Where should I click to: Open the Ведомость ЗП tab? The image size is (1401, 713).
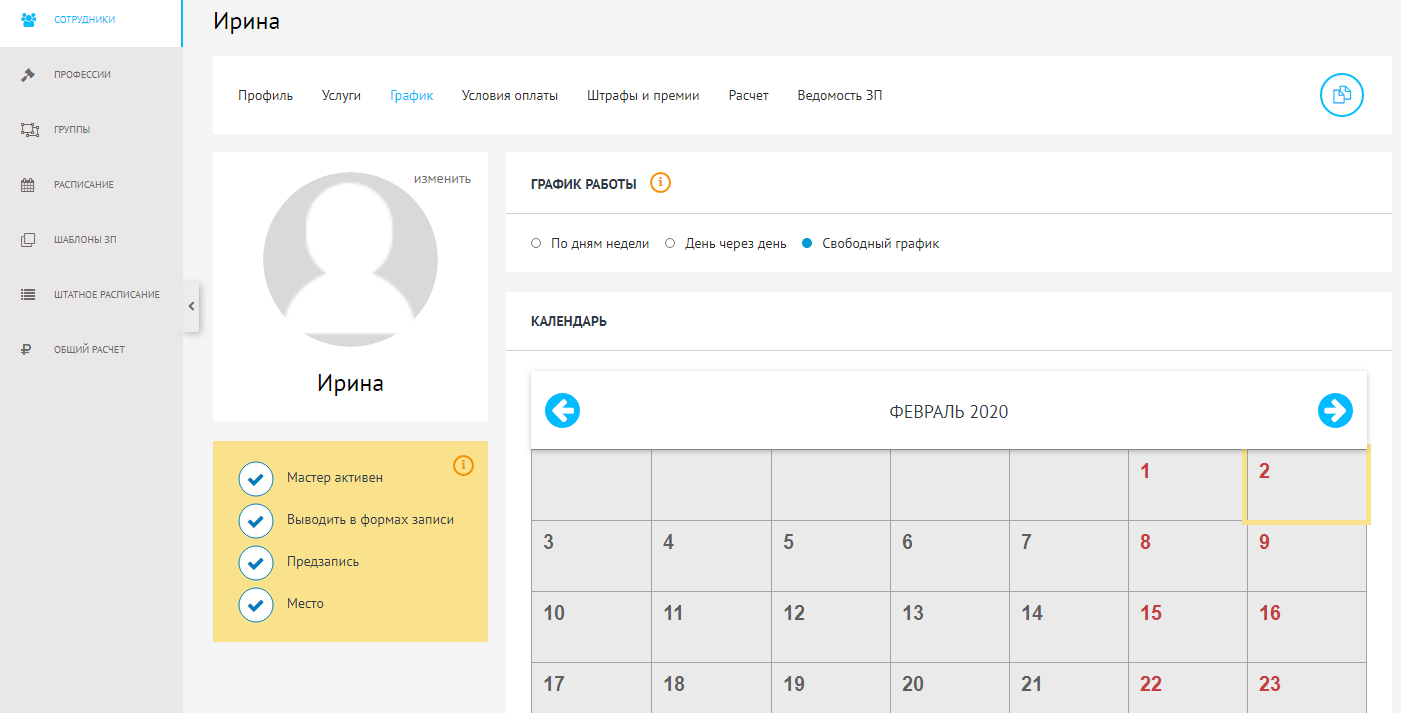coord(840,96)
